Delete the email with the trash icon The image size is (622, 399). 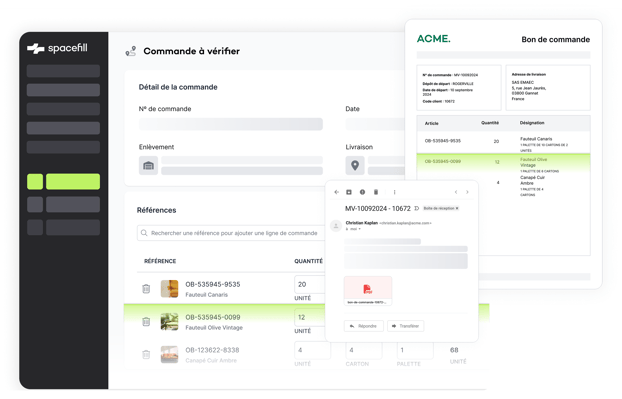376,192
